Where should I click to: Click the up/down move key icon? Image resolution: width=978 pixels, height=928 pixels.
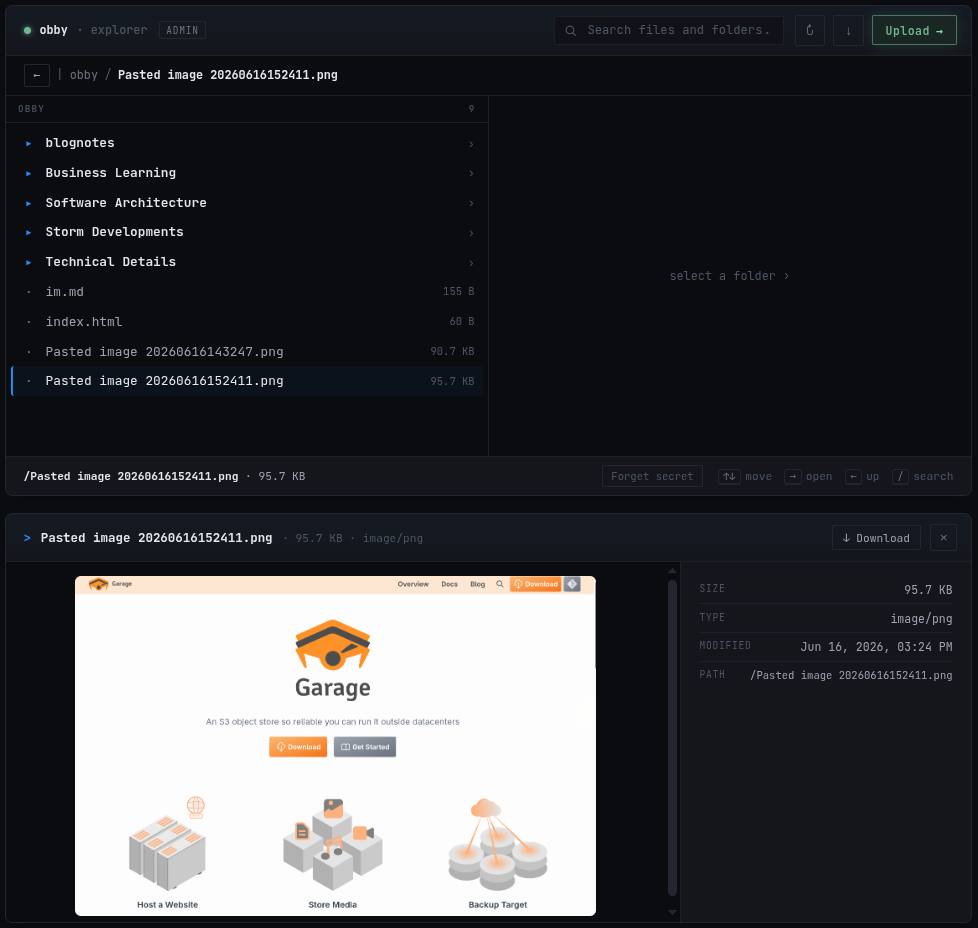coord(729,476)
